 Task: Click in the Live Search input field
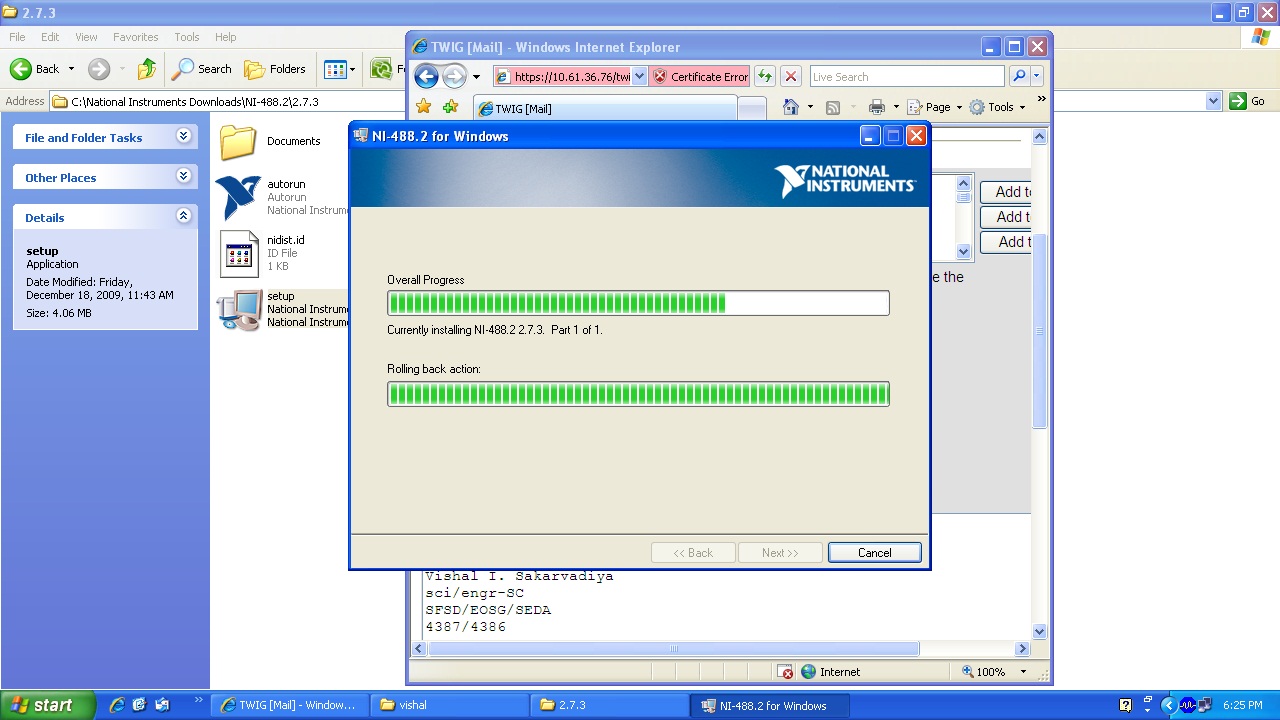click(906, 77)
